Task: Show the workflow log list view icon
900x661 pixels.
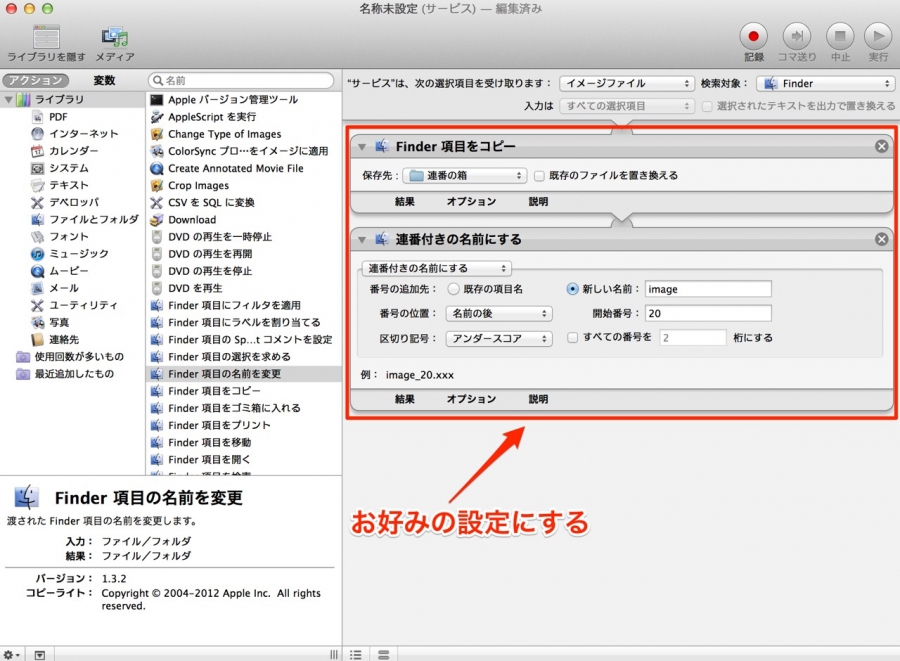Action: pyautogui.click(x=356, y=655)
